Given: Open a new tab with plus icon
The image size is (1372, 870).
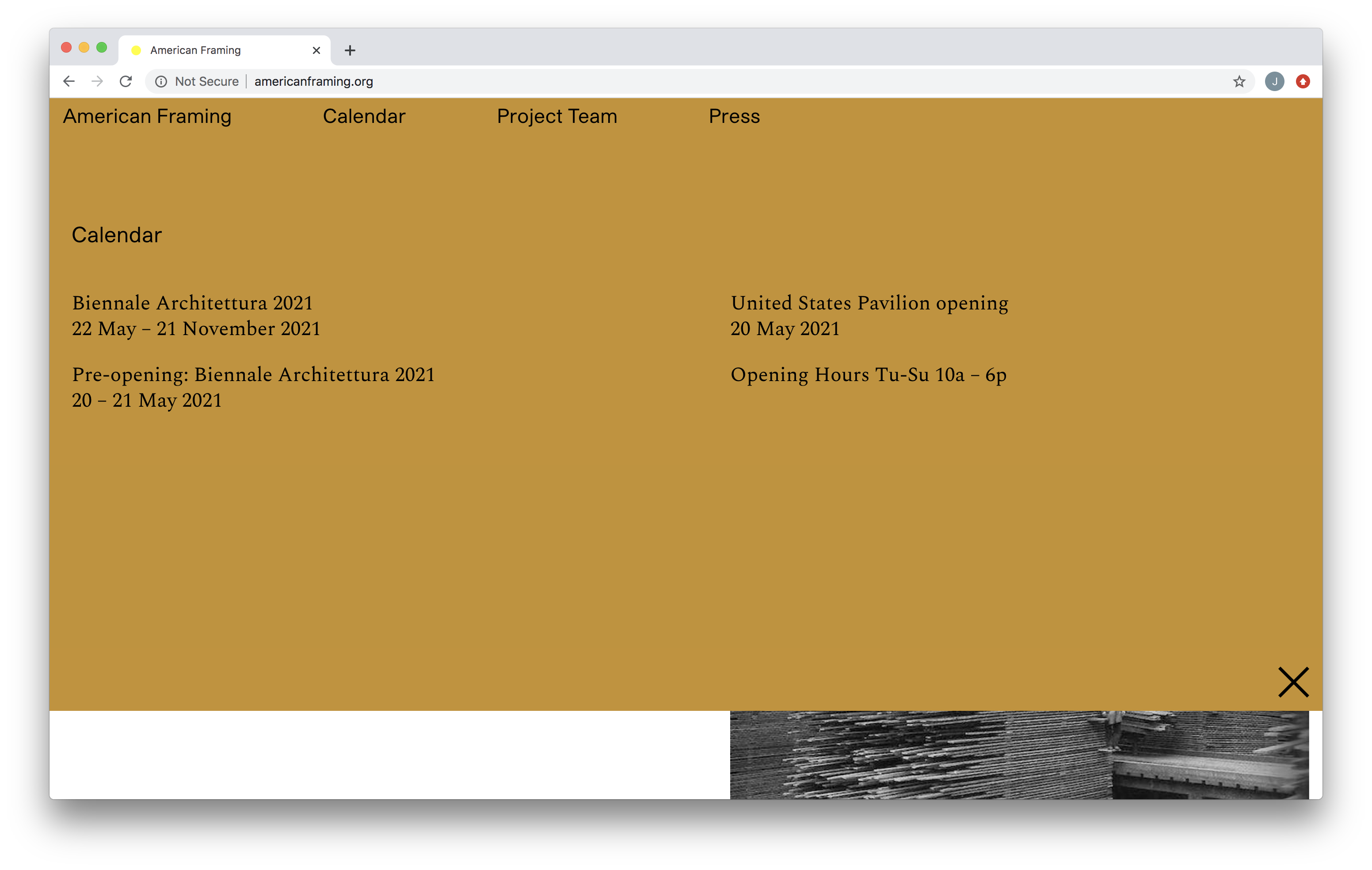Looking at the screenshot, I should pos(350,51).
